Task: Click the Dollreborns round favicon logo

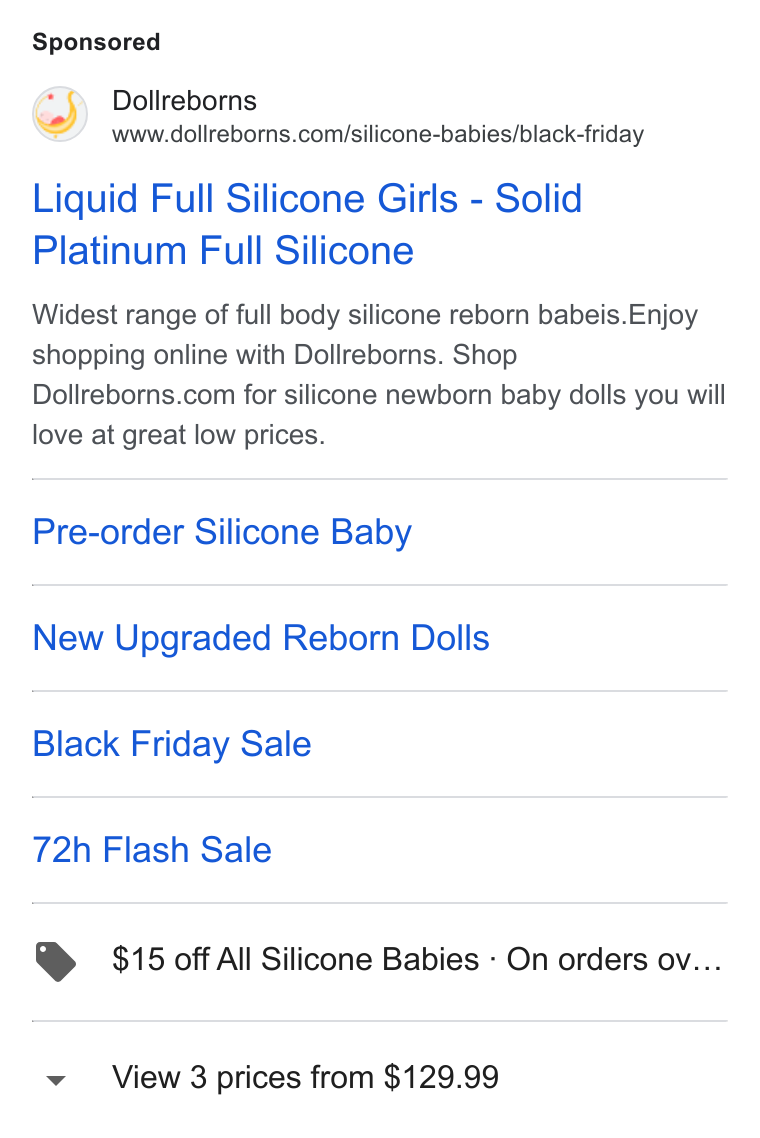Action: (60, 115)
